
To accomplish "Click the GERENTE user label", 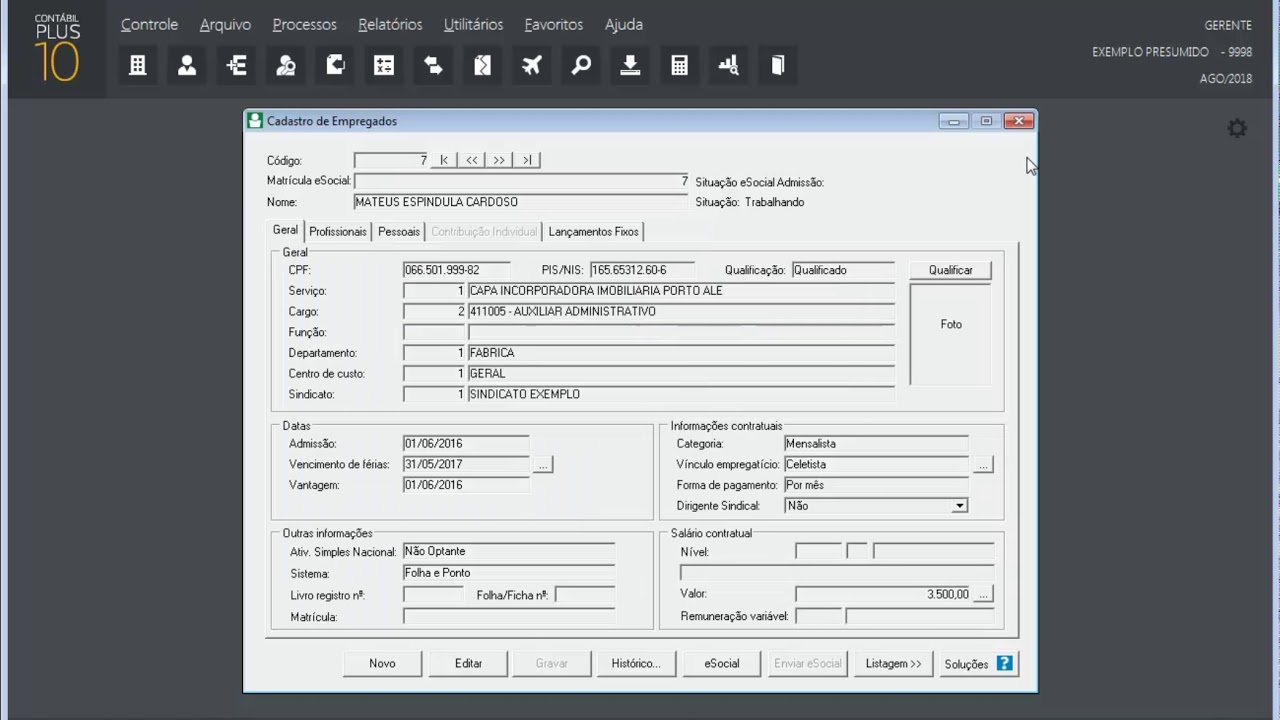I will tap(1228, 26).
